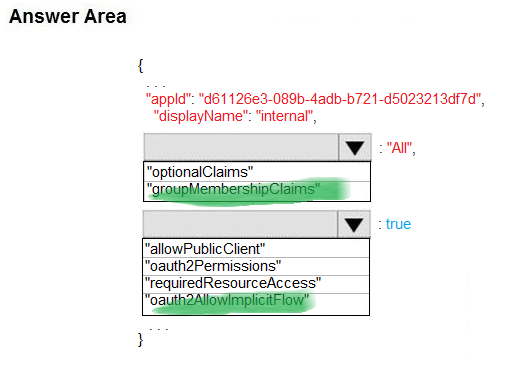Image resolution: width=518 pixels, height=381 pixels.
Task: Open the second dropdown arrow next to true
Action: 354,224
